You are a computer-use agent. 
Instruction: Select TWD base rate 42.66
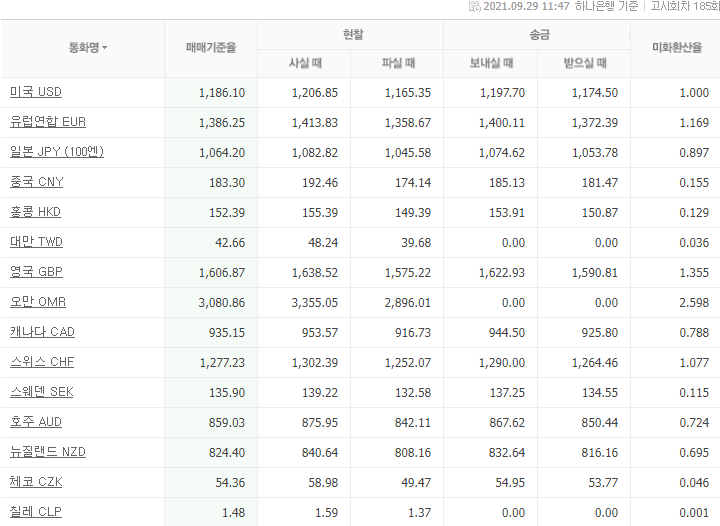(230, 243)
